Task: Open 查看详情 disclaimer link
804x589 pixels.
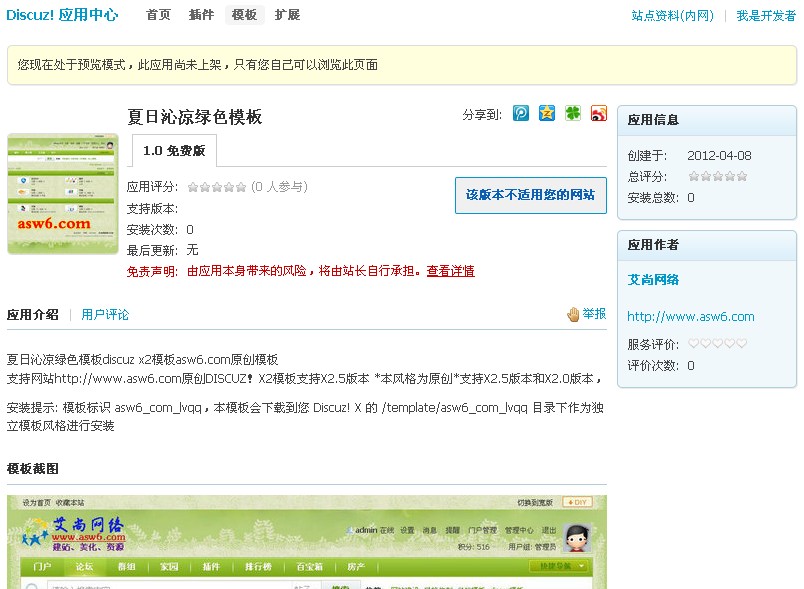Action: click(451, 271)
